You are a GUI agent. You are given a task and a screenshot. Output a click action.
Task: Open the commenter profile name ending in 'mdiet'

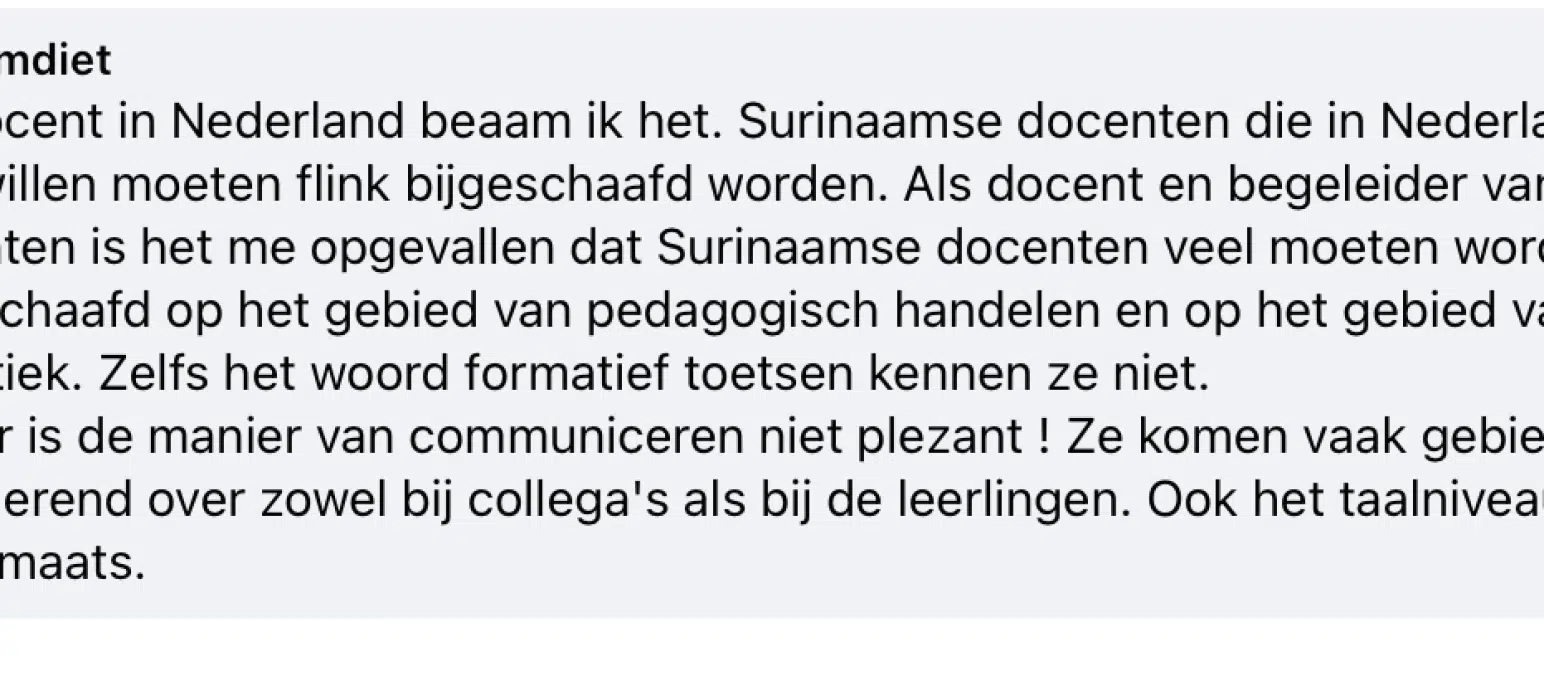(56, 62)
